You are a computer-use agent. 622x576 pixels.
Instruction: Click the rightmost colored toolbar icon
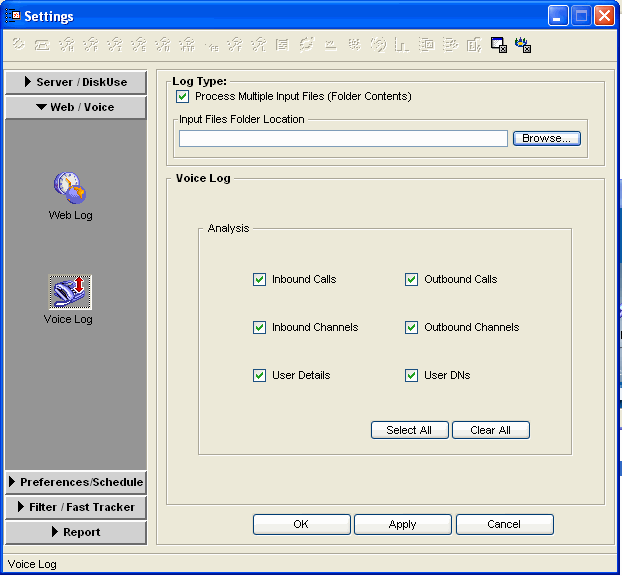point(522,45)
